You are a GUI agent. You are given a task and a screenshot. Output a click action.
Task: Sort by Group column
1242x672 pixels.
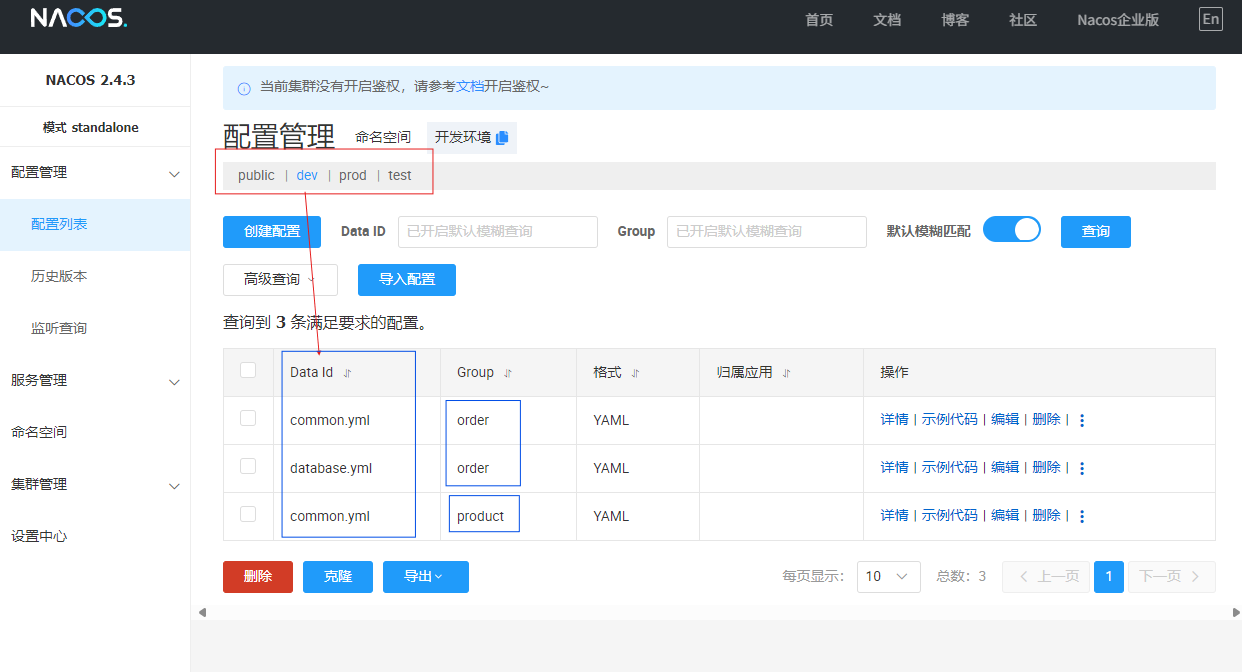pyautogui.click(x=508, y=373)
